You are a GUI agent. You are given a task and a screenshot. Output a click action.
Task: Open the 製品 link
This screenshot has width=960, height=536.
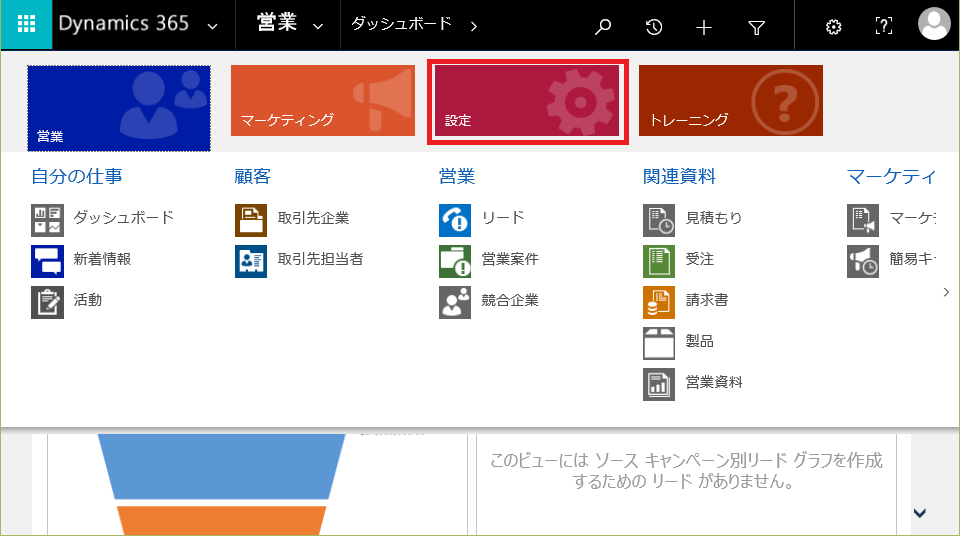point(699,341)
